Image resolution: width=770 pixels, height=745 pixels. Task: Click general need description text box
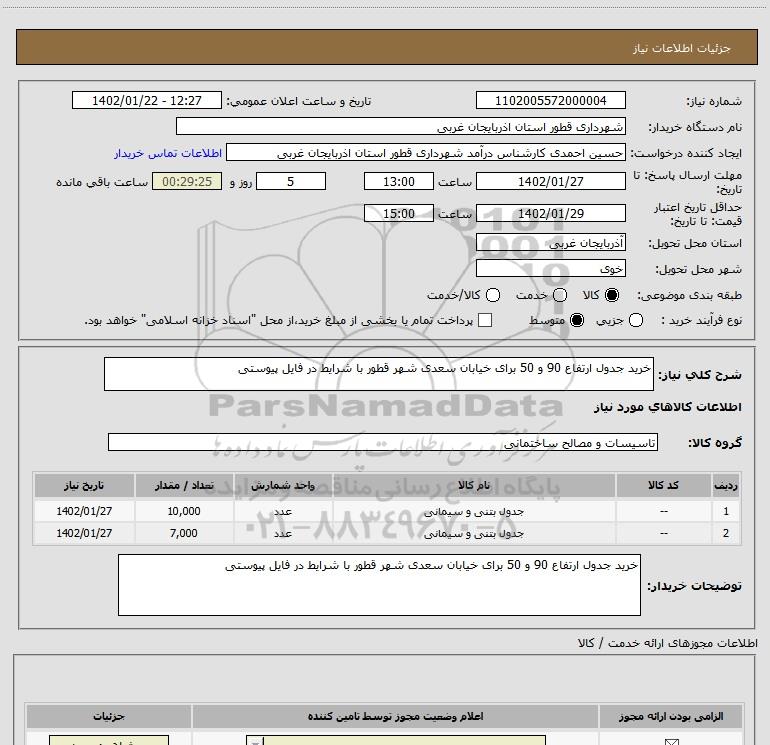[379, 374]
